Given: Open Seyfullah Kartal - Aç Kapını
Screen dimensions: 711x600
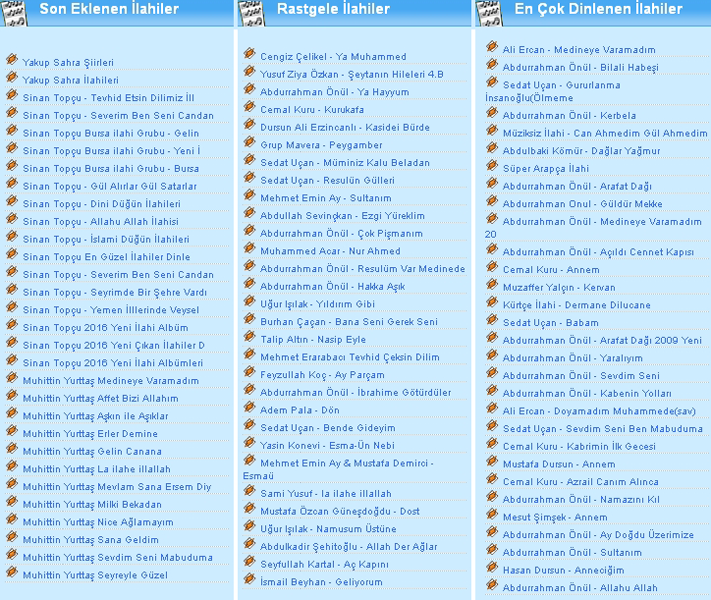Looking at the screenshot, I should pyautogui.click(x=324, y=565).
